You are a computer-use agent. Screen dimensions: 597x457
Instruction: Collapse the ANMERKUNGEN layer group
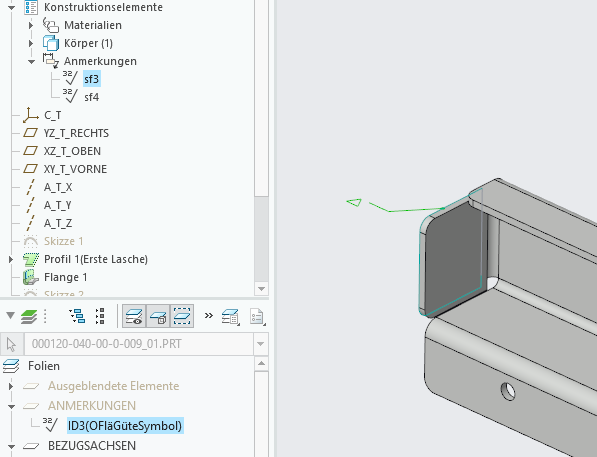coord(11,406)
